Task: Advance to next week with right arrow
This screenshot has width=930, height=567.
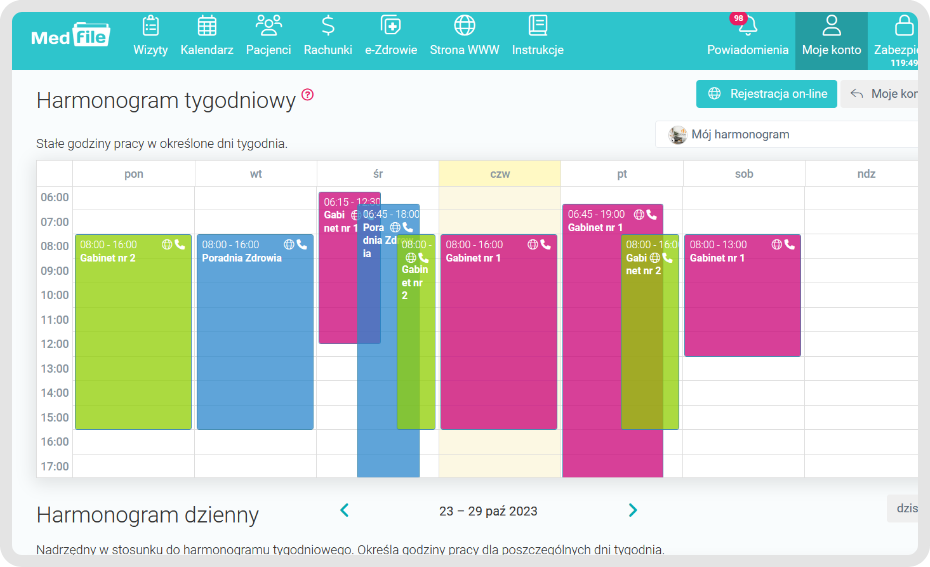Action: pos(632,511)
